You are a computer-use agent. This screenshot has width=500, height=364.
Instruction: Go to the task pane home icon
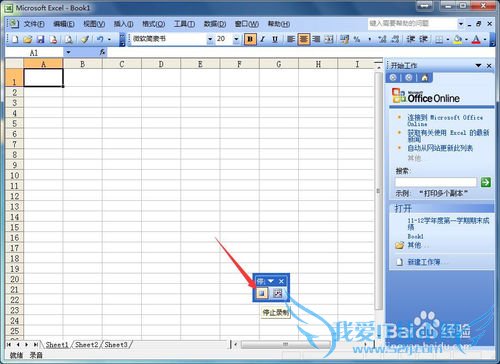424,78
